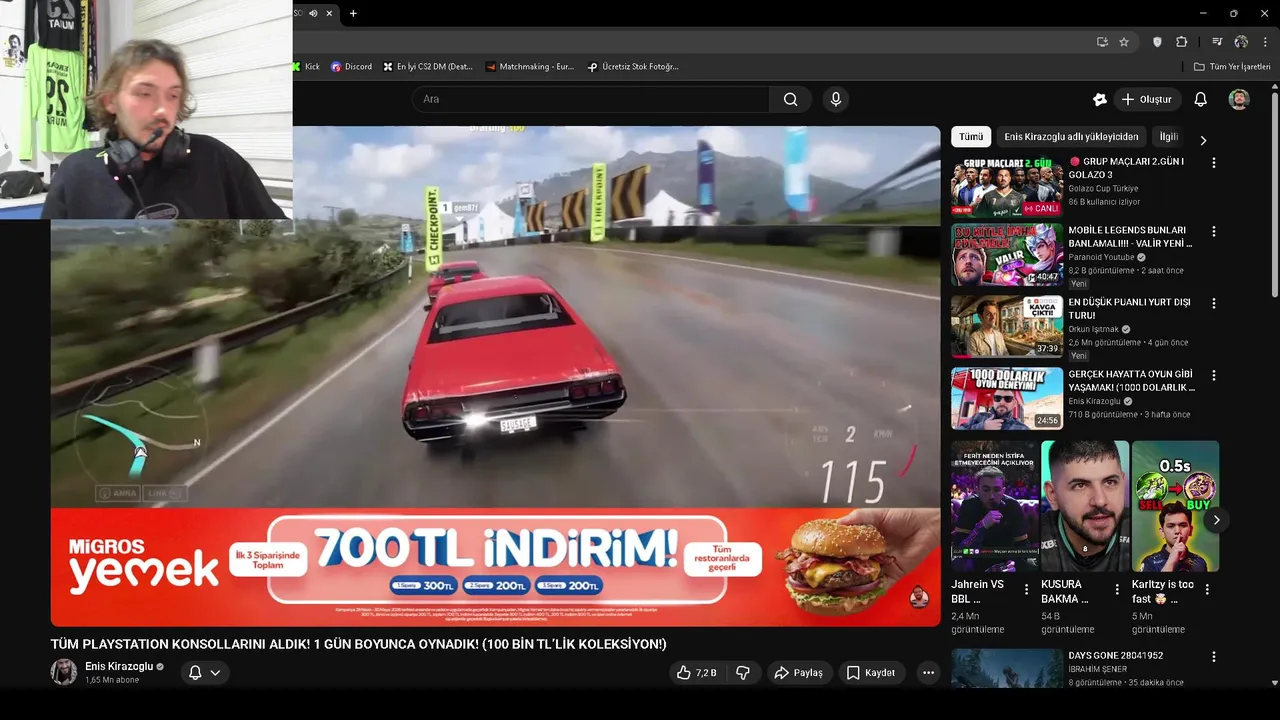Click the browser profile avatar in the toolbar
This screenshot has height=720, width=1280.
tap(1241, 42)
